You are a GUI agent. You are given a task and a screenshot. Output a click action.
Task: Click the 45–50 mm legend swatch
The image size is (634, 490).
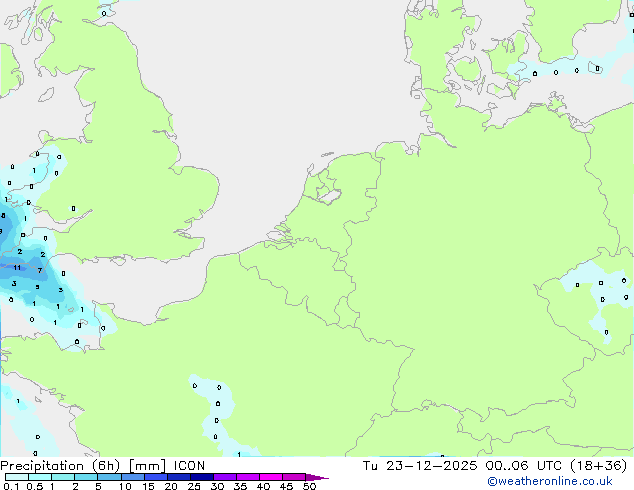294,477
